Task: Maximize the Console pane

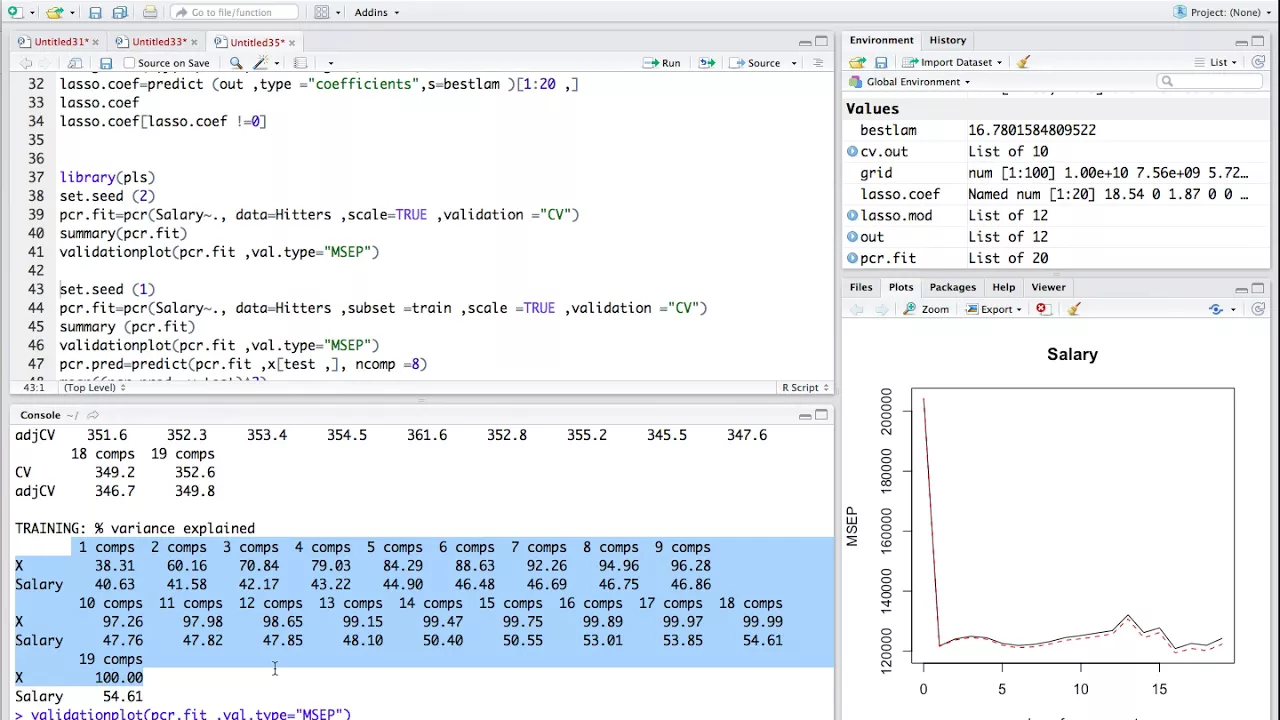Action: click(x=821, y=415)
